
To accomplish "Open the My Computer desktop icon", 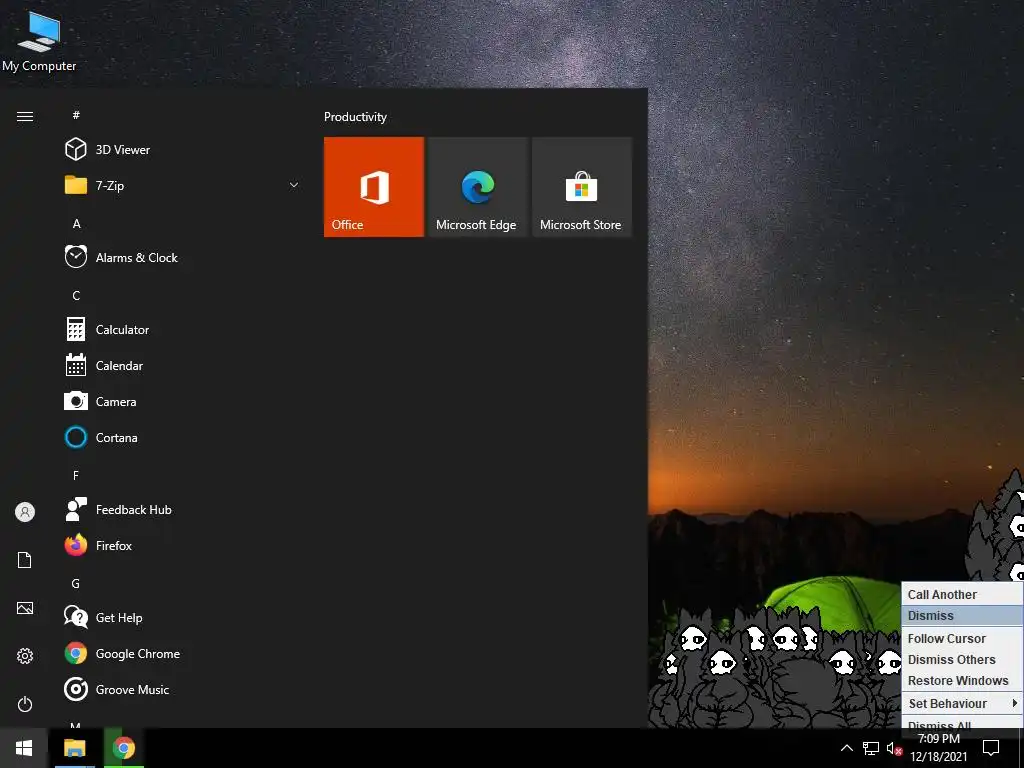I will click(x=39, y=40).
